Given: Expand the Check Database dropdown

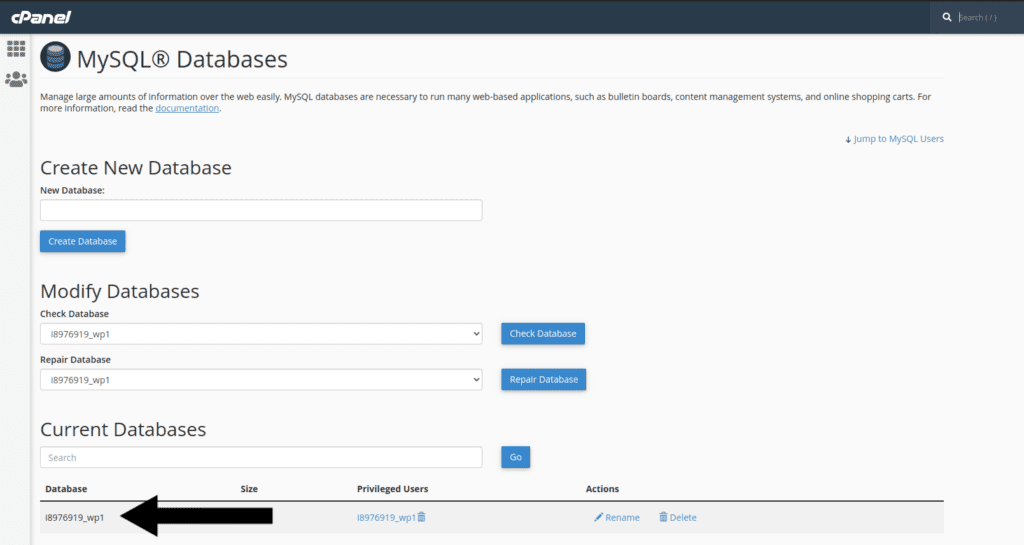Looking at the screenshot, I should [x=261, y=334].
